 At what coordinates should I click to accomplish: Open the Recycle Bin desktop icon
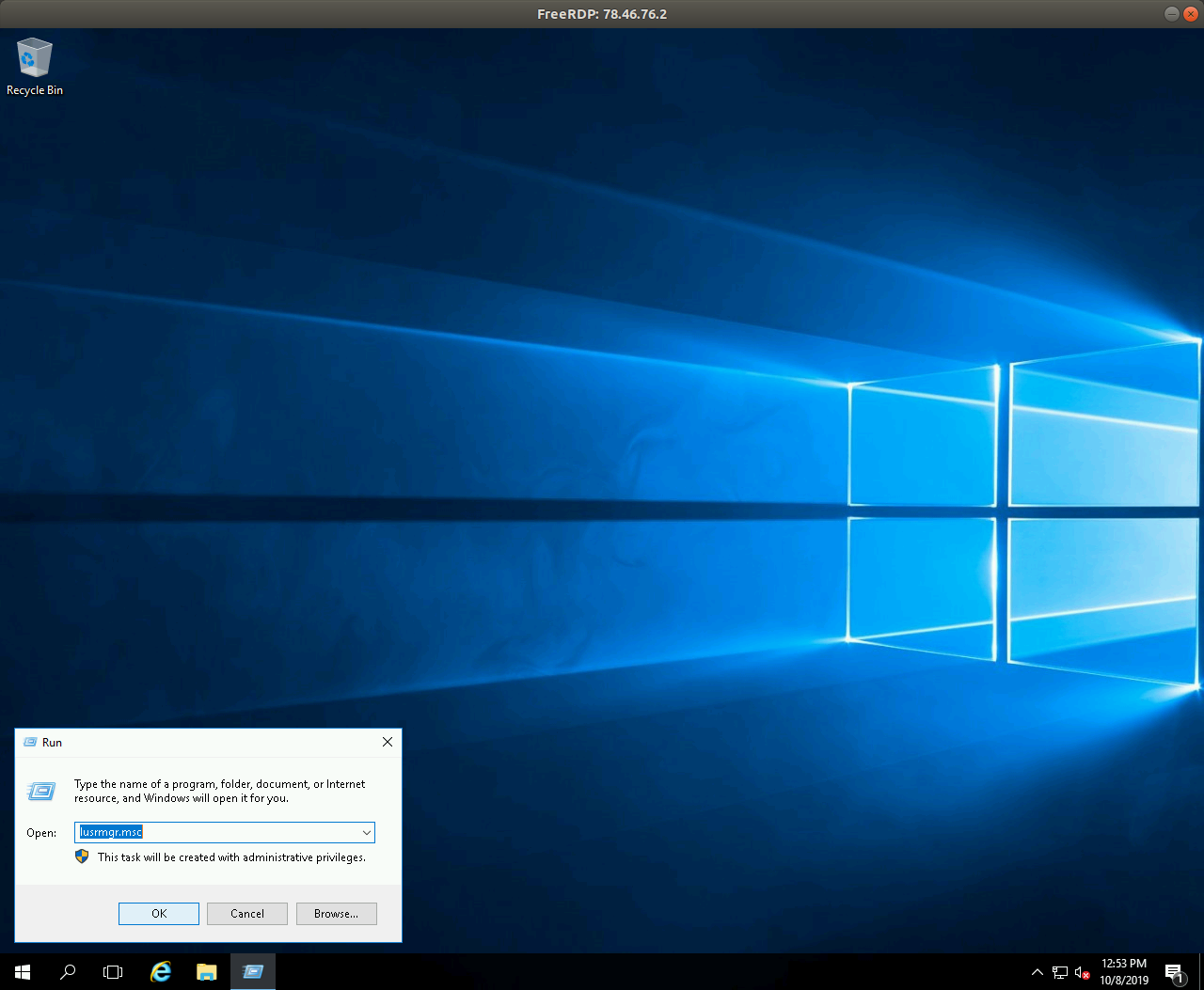coord(34,66)
